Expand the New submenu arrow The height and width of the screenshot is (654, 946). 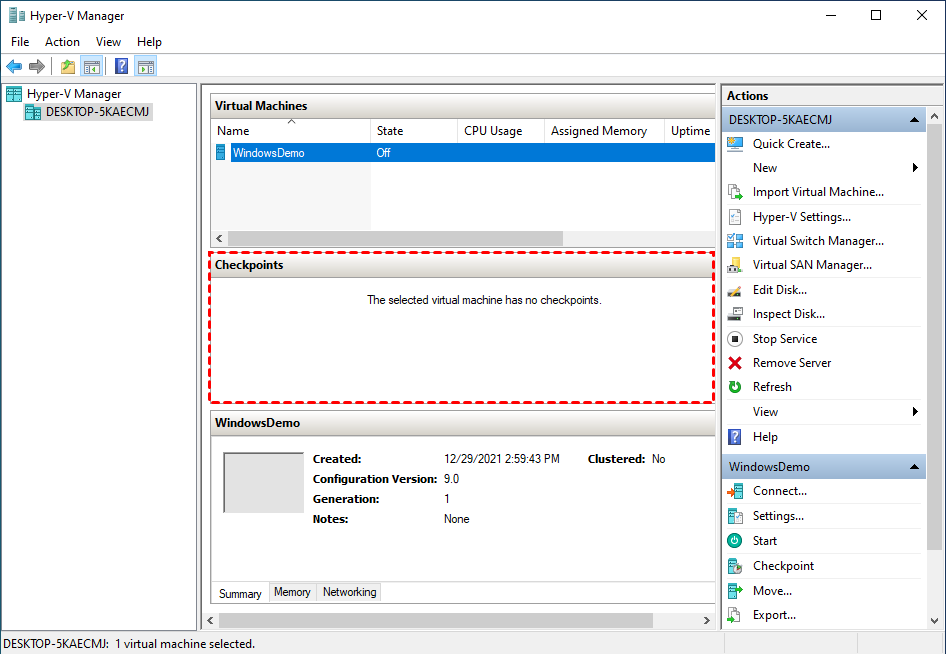tap(915, 168)
